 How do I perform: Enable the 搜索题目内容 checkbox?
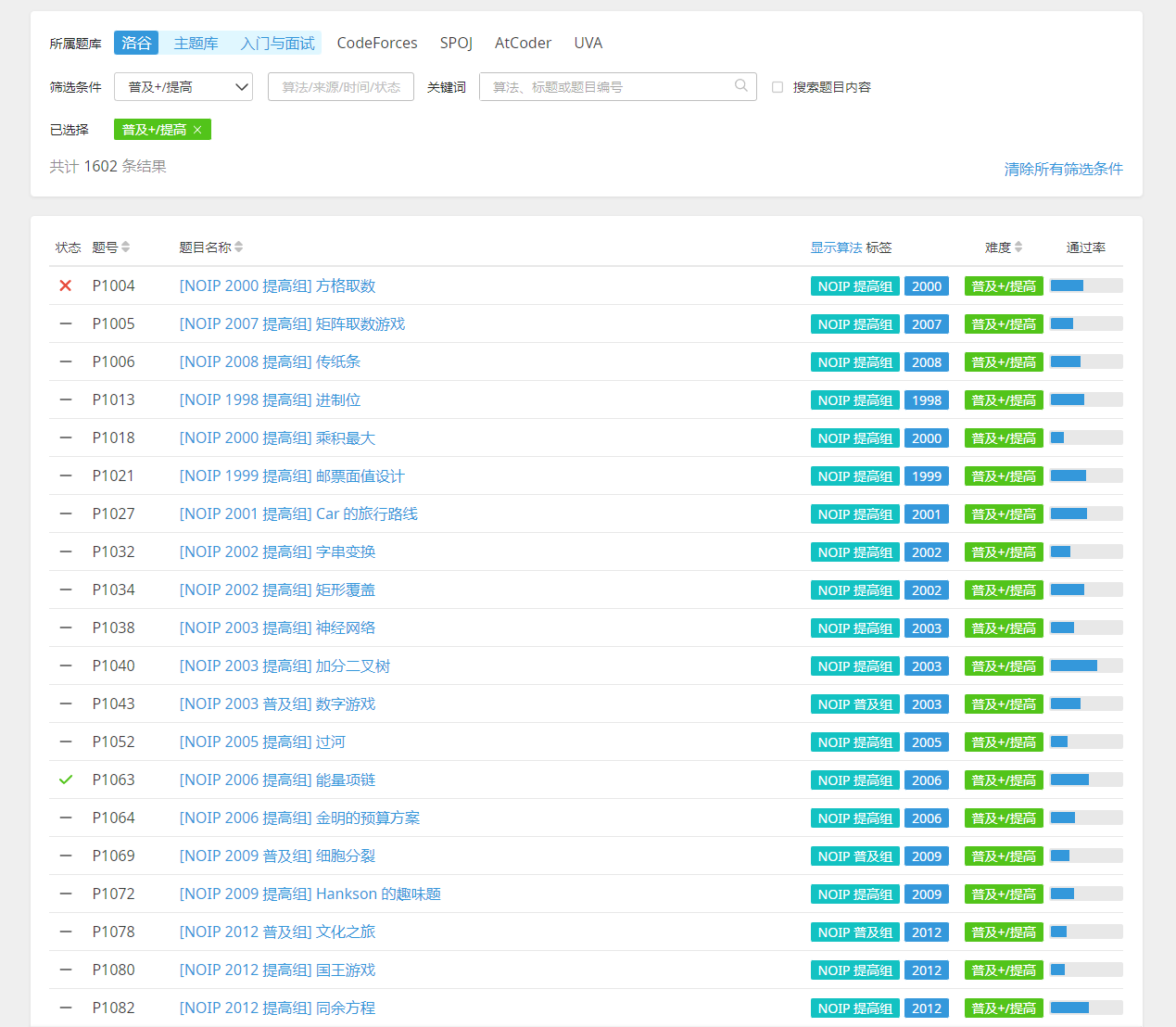(778, 87)
